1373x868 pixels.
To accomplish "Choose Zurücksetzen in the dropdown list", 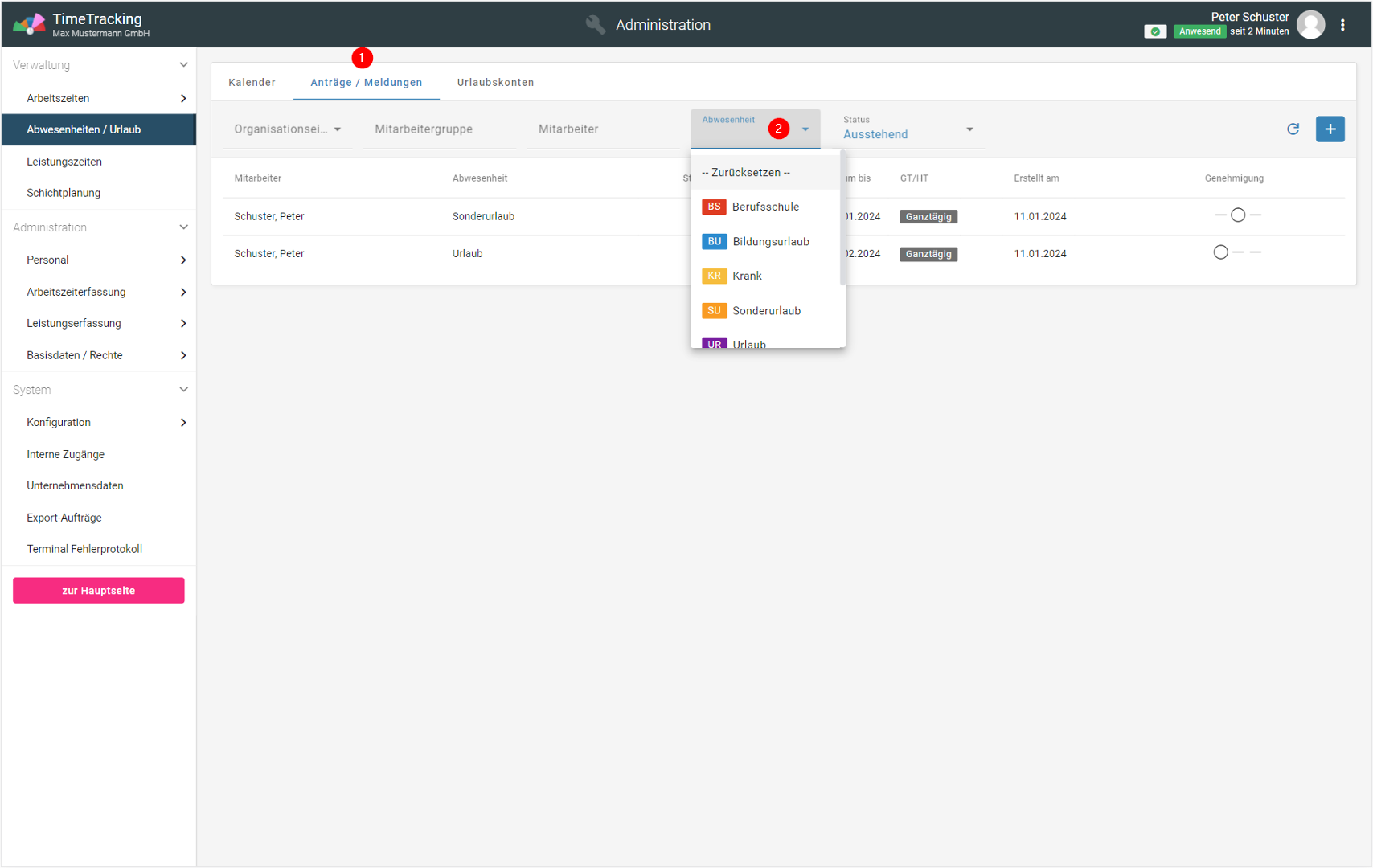I will (746, 173).
